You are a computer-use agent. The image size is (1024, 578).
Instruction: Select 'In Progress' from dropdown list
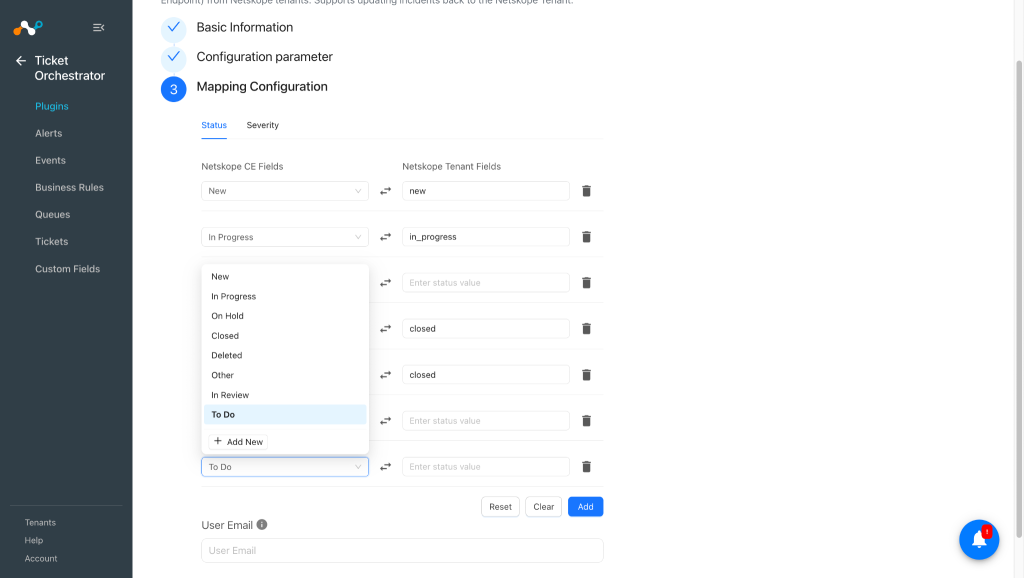pyautogui.click(x=285, y=296)
